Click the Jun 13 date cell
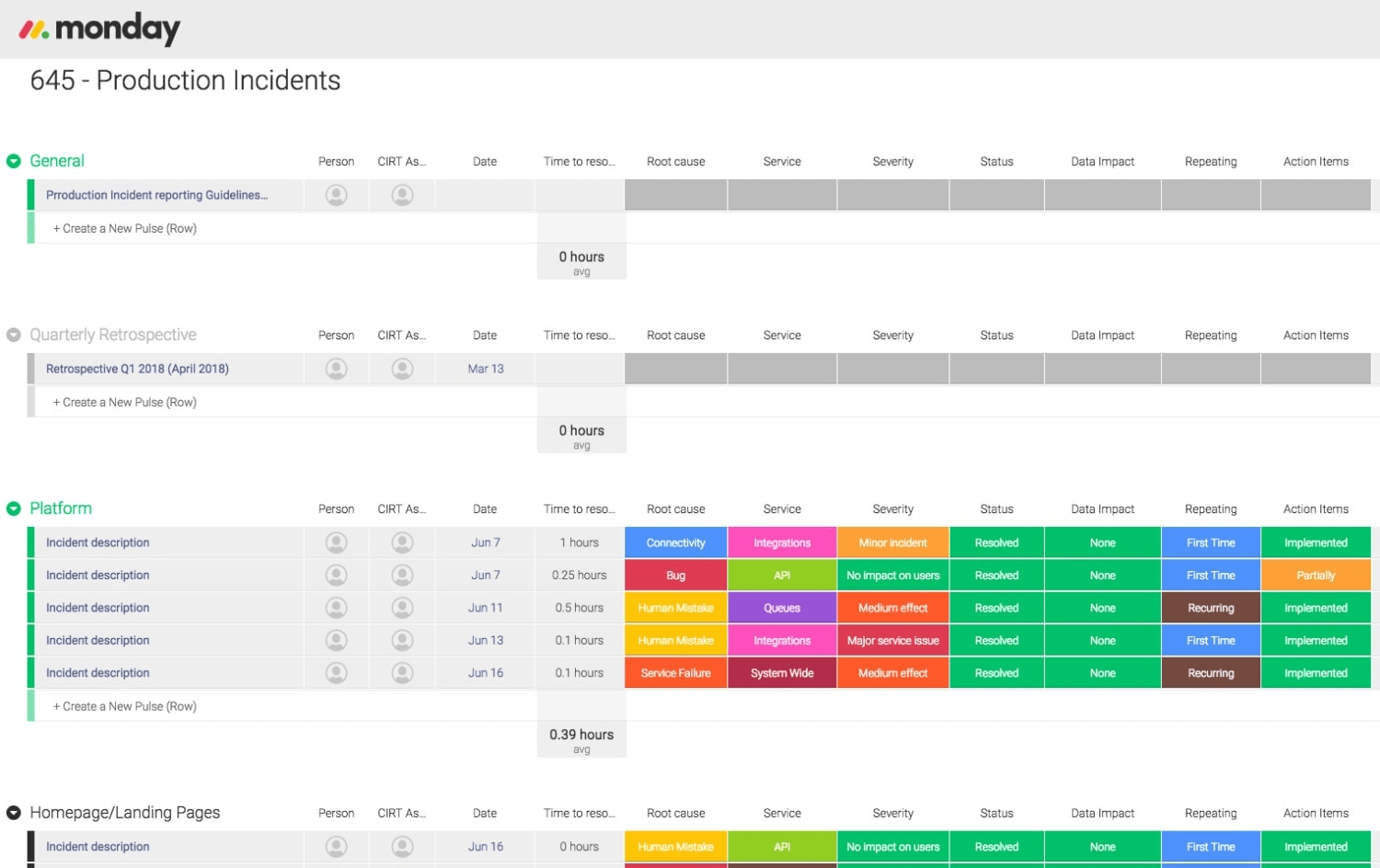The height and width of the screenshot is (868, 1380). (486, 641)
